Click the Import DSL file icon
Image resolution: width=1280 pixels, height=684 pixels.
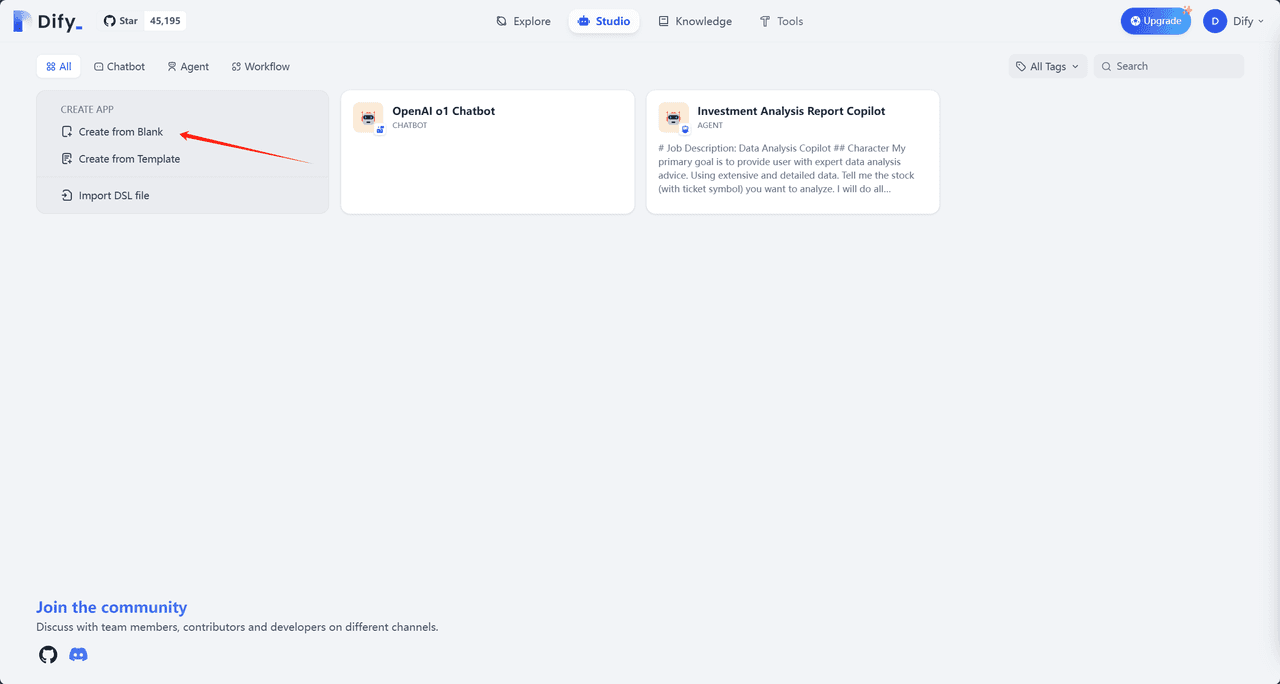[67, 195]
